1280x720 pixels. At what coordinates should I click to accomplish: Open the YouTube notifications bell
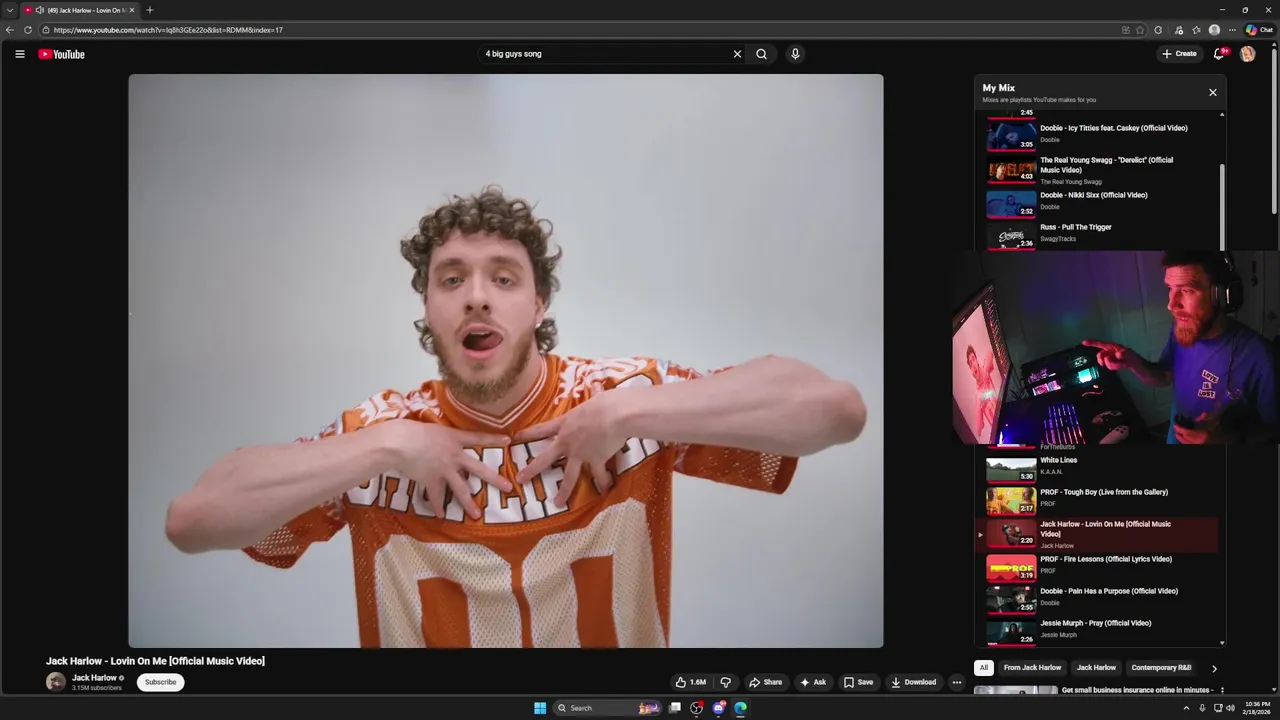[1219, 54]
